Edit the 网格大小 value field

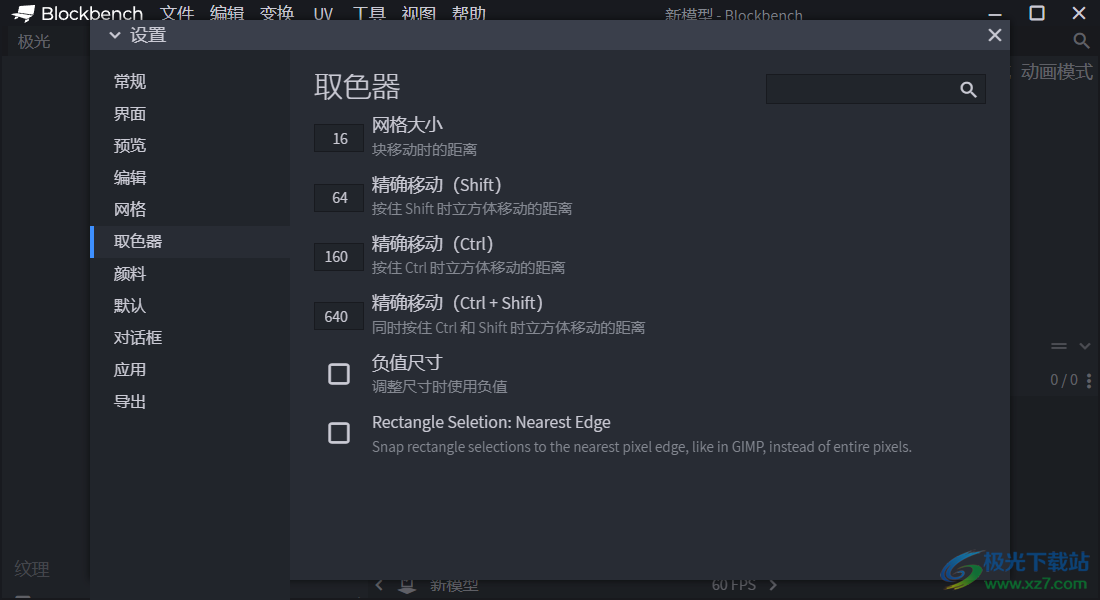pyautogui.click(x=339, y=138)
